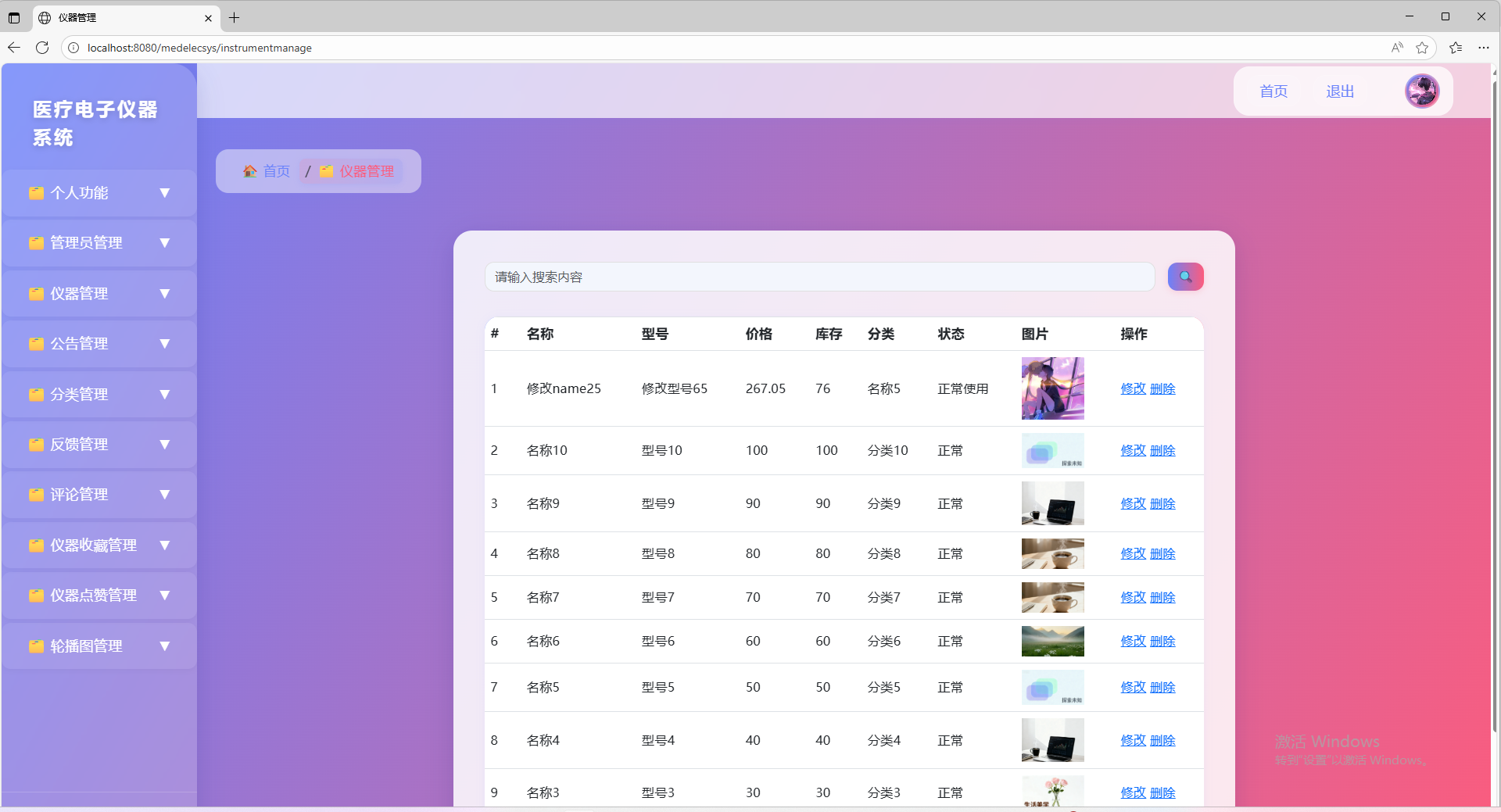The height and width of the screenshot is (812, 1501).
Task: Click 删除 for 名称5 row
Action: click(x=1162, y=687)
